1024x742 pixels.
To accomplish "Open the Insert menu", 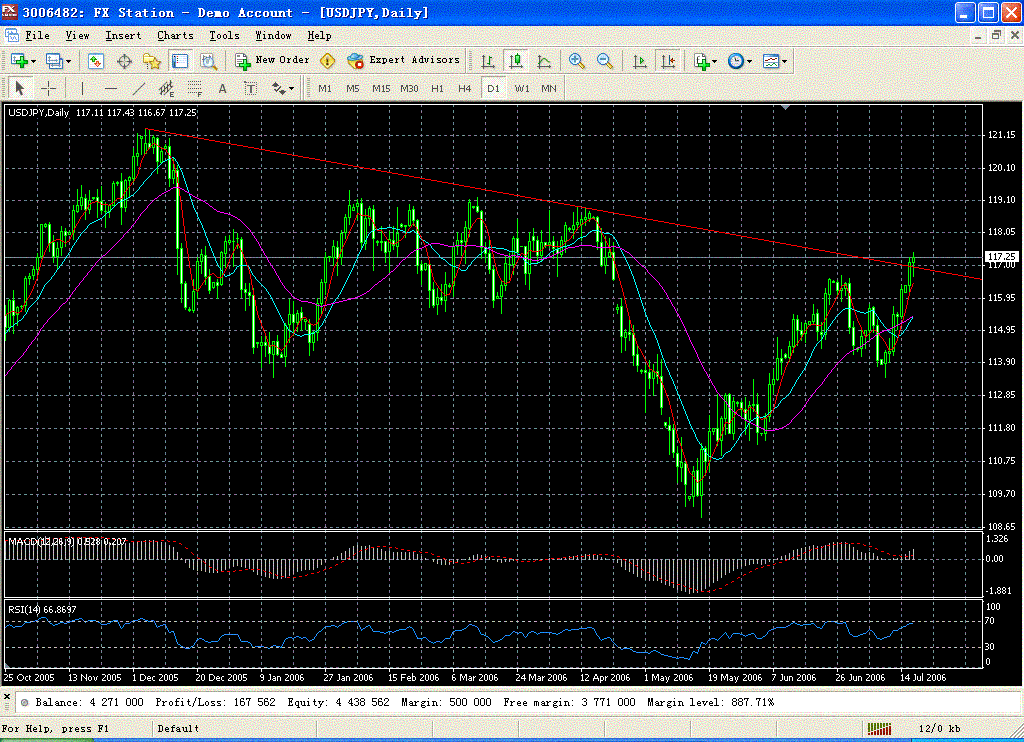I will [x=123, y=35].
